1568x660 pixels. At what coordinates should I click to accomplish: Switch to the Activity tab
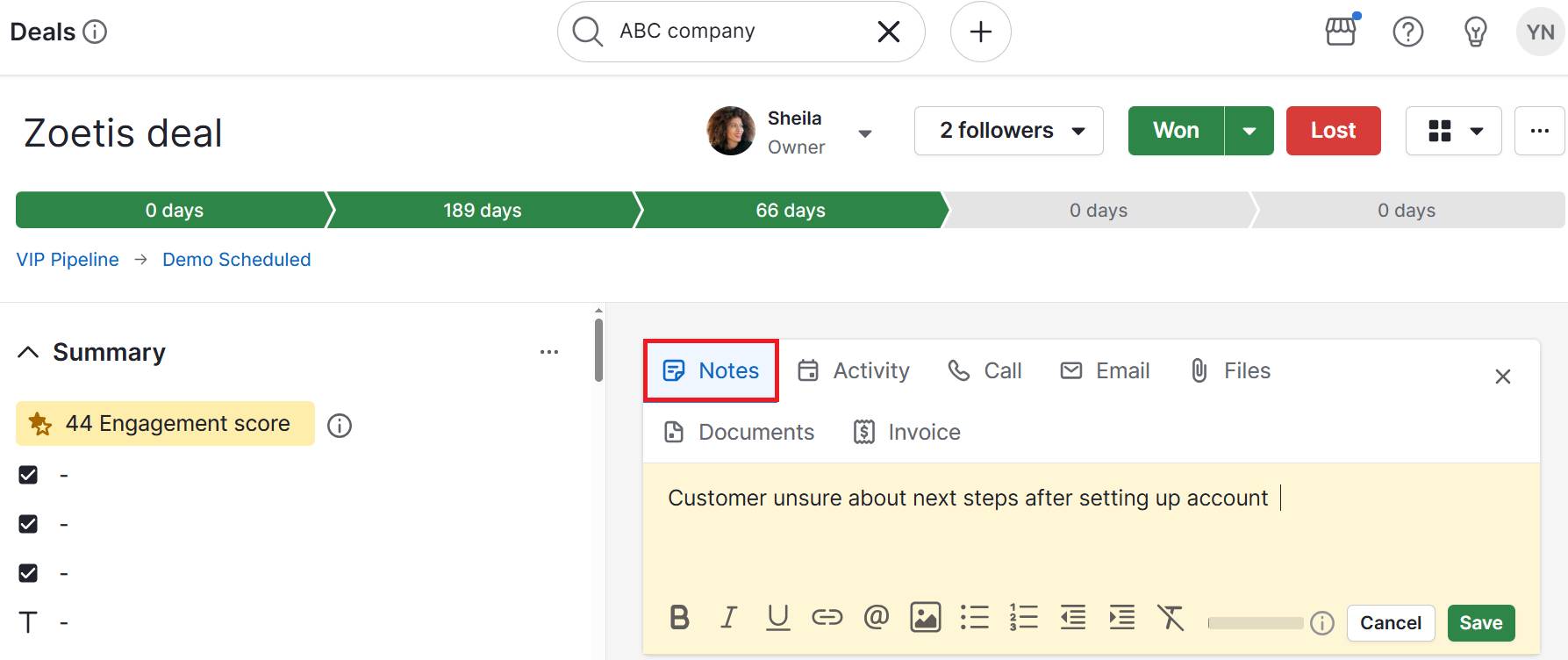[854, 370]
